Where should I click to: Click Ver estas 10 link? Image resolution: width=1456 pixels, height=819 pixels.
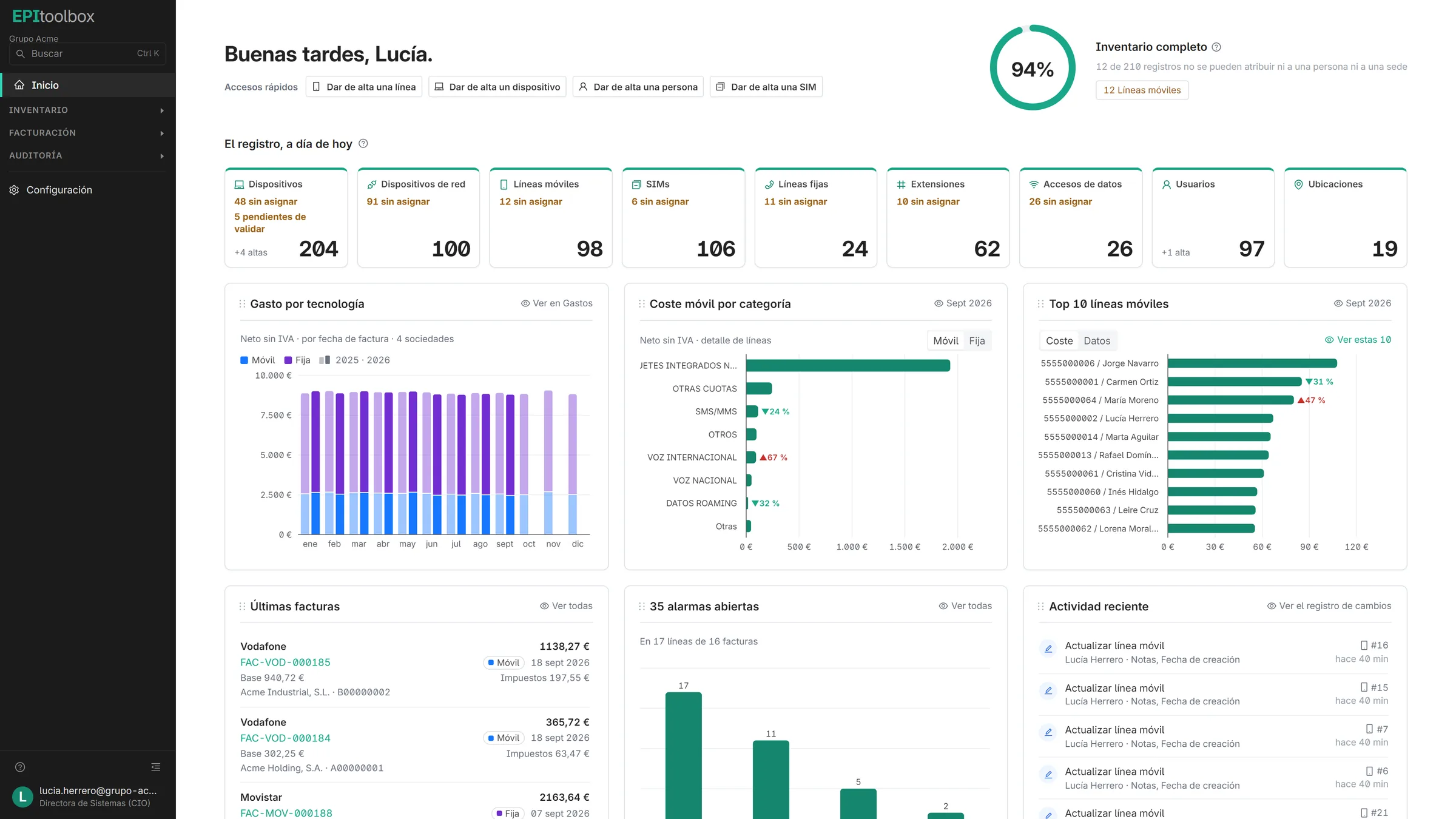point(1358,340)
